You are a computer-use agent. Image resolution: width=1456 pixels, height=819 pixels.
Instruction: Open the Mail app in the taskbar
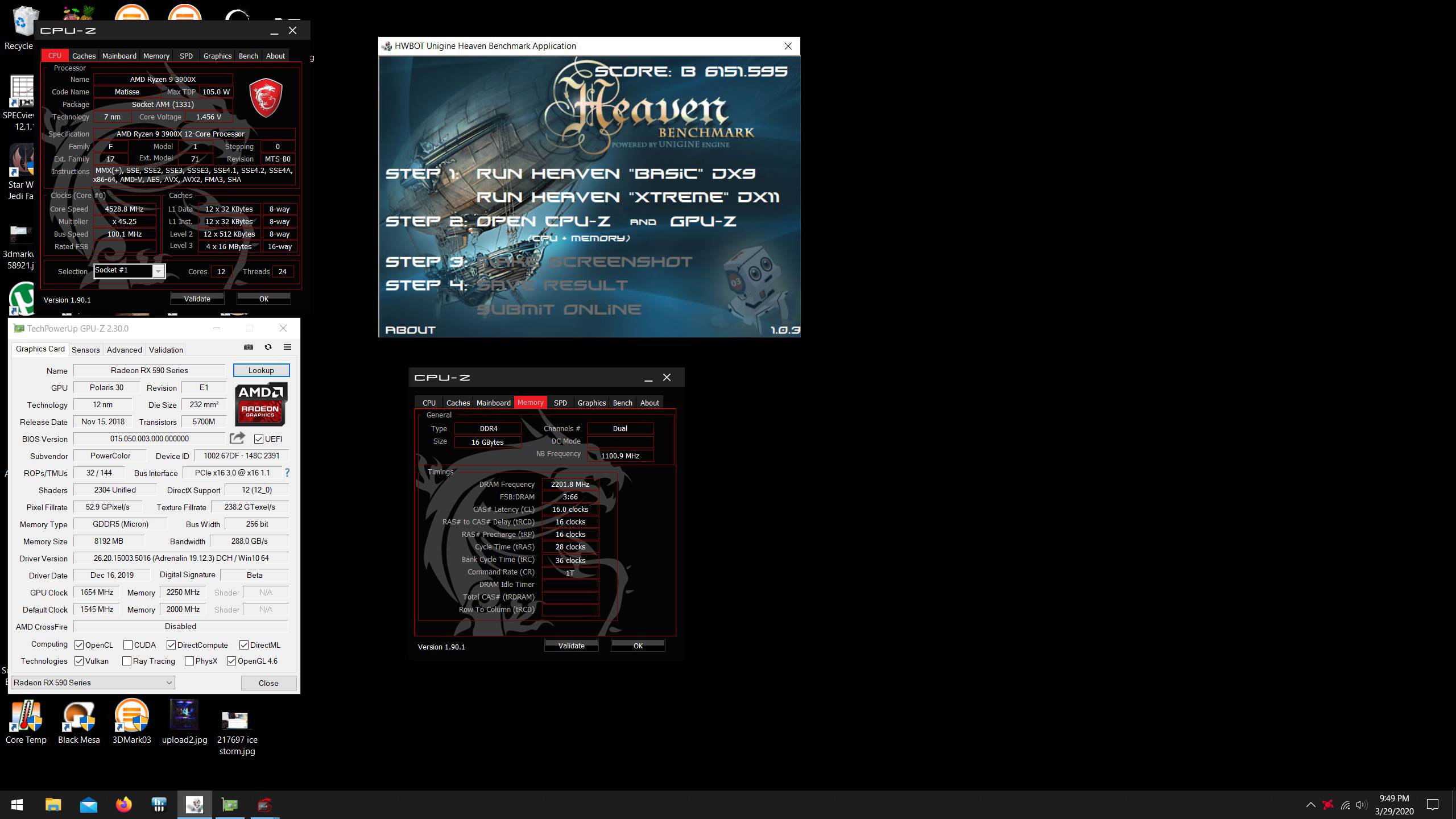point(89,805)
